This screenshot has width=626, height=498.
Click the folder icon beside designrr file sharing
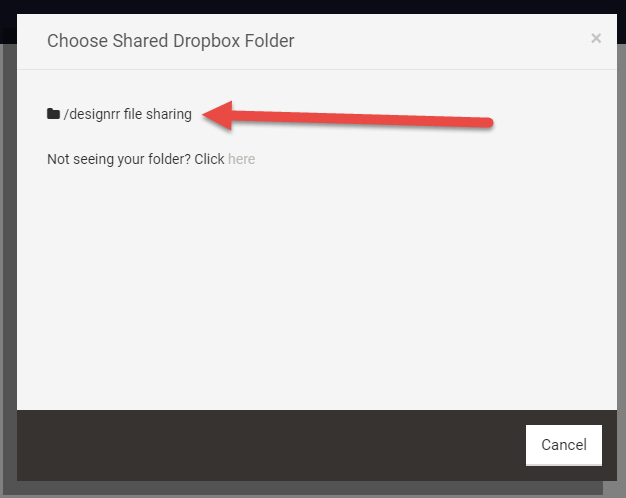point(53,114)
